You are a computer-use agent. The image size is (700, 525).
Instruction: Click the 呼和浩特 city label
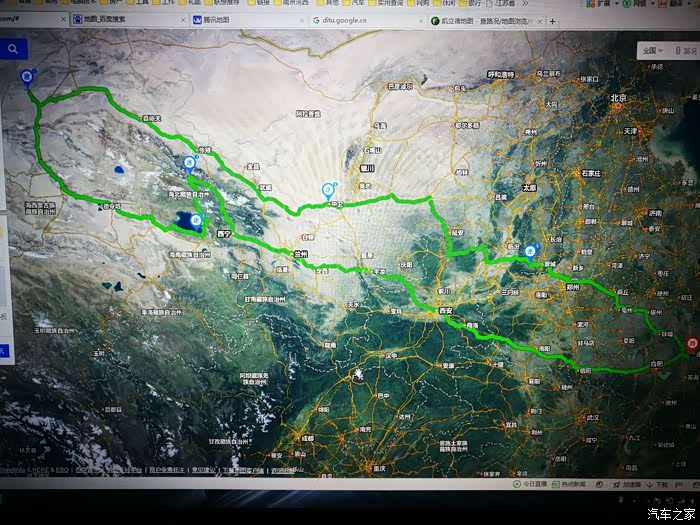(501, 75)
